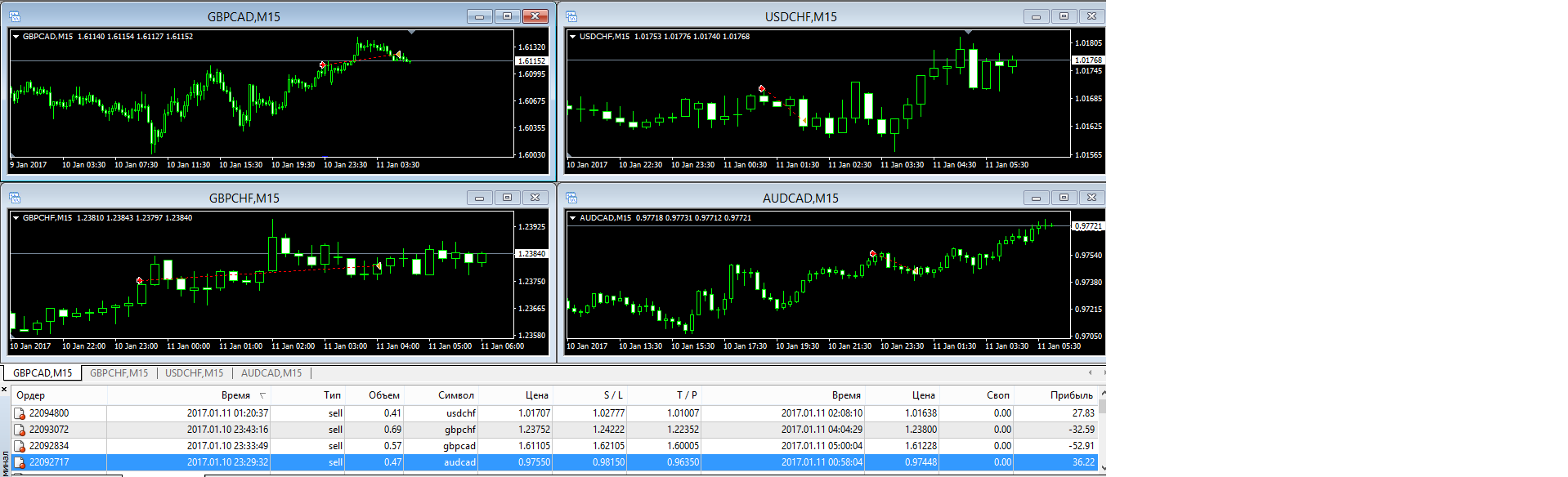The image size is (1568, 477).
Task: Click open time 2017.01.11 01:20:37
Action: pos(227,413)
